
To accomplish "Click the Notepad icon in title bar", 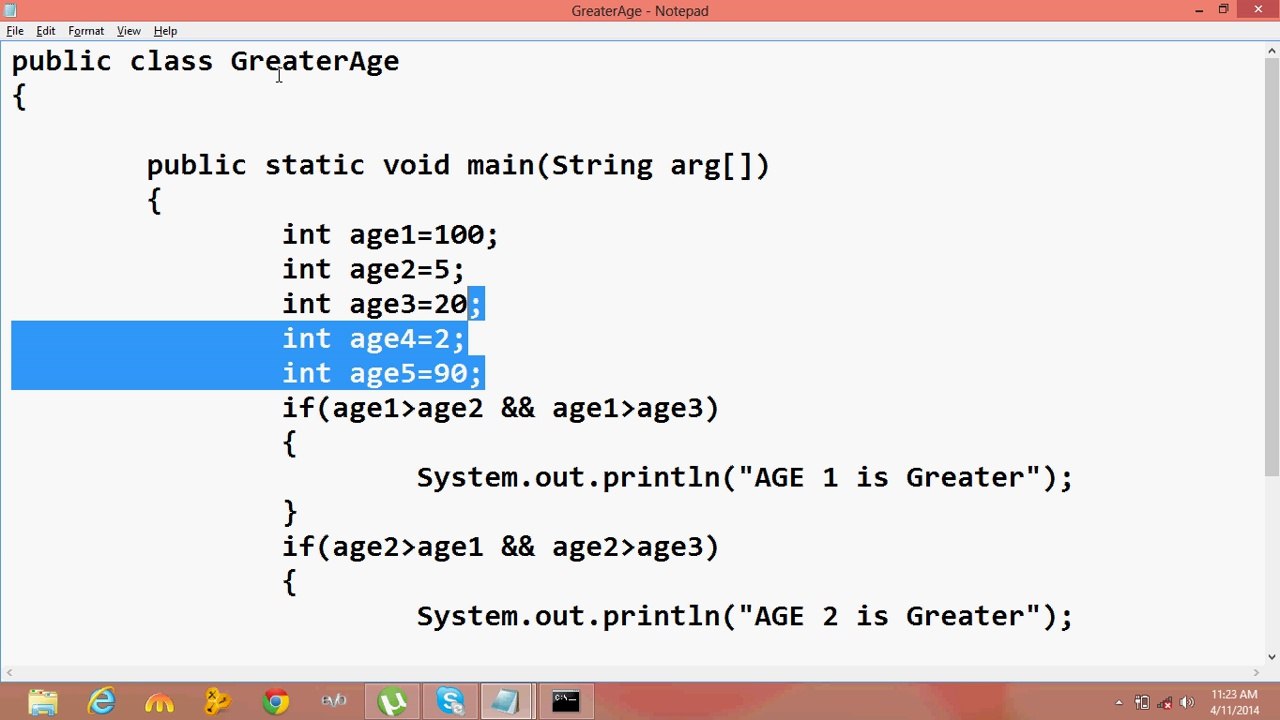I will click(10, 10).
